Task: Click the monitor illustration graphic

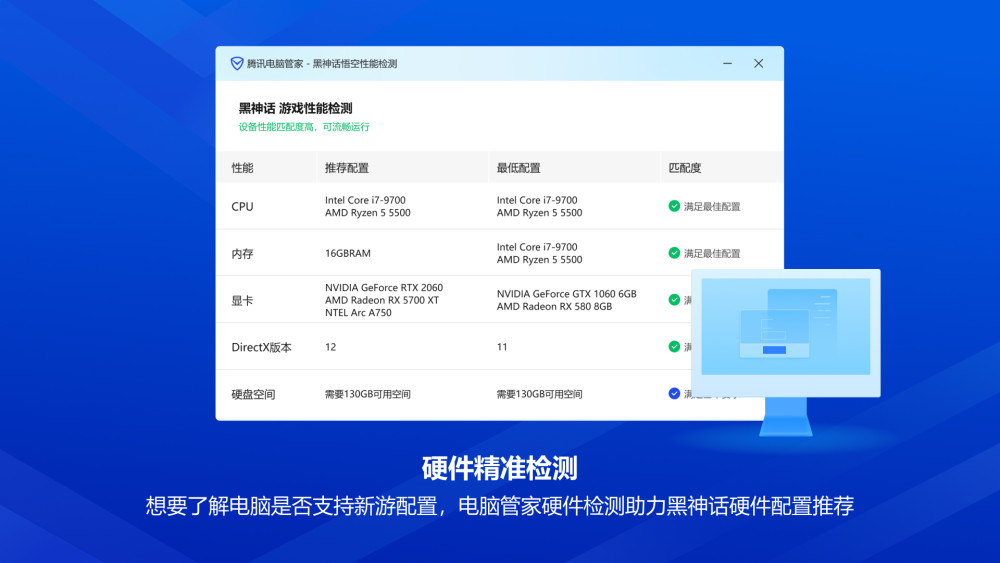Action: click(786, 352)
